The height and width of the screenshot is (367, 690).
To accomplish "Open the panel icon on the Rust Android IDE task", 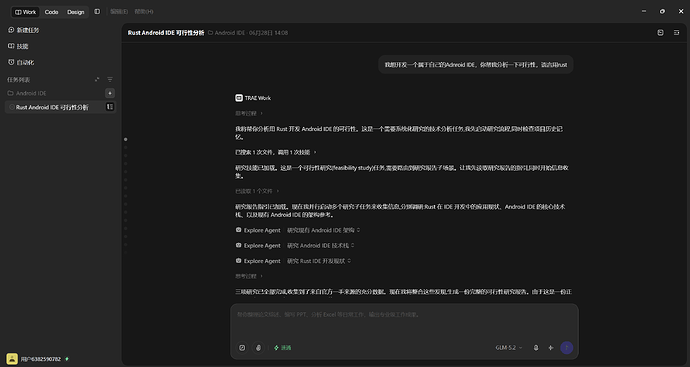I will click(110, 107).
